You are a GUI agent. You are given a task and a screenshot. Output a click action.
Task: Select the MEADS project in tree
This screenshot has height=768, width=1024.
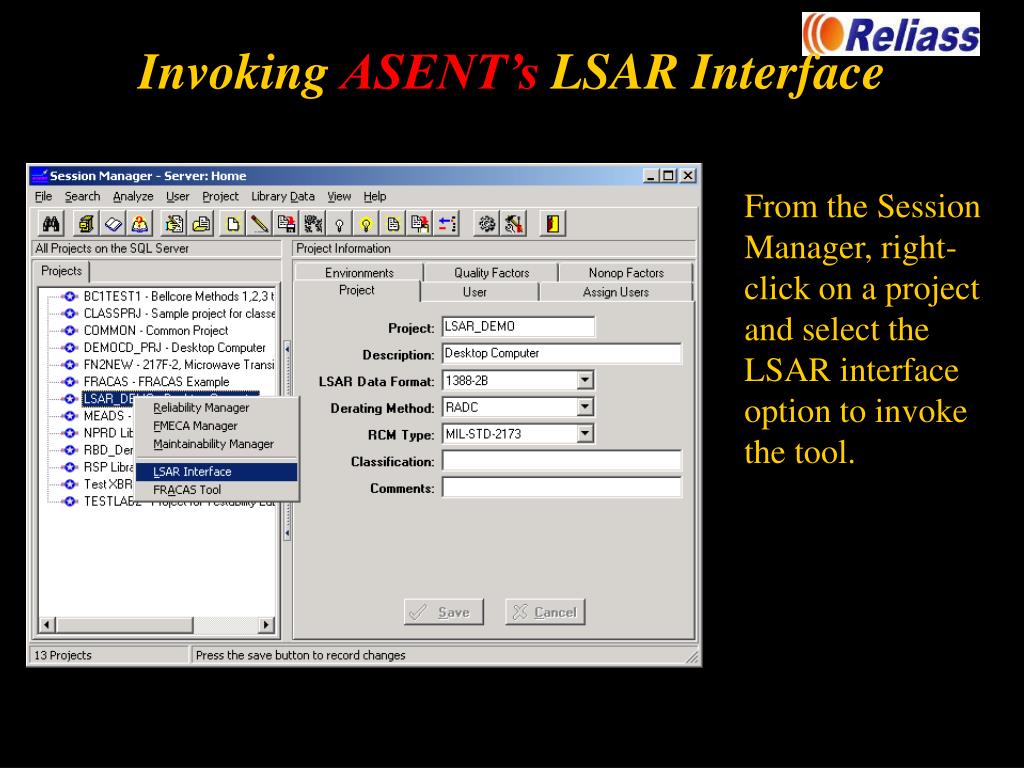[x=108, y=416]
